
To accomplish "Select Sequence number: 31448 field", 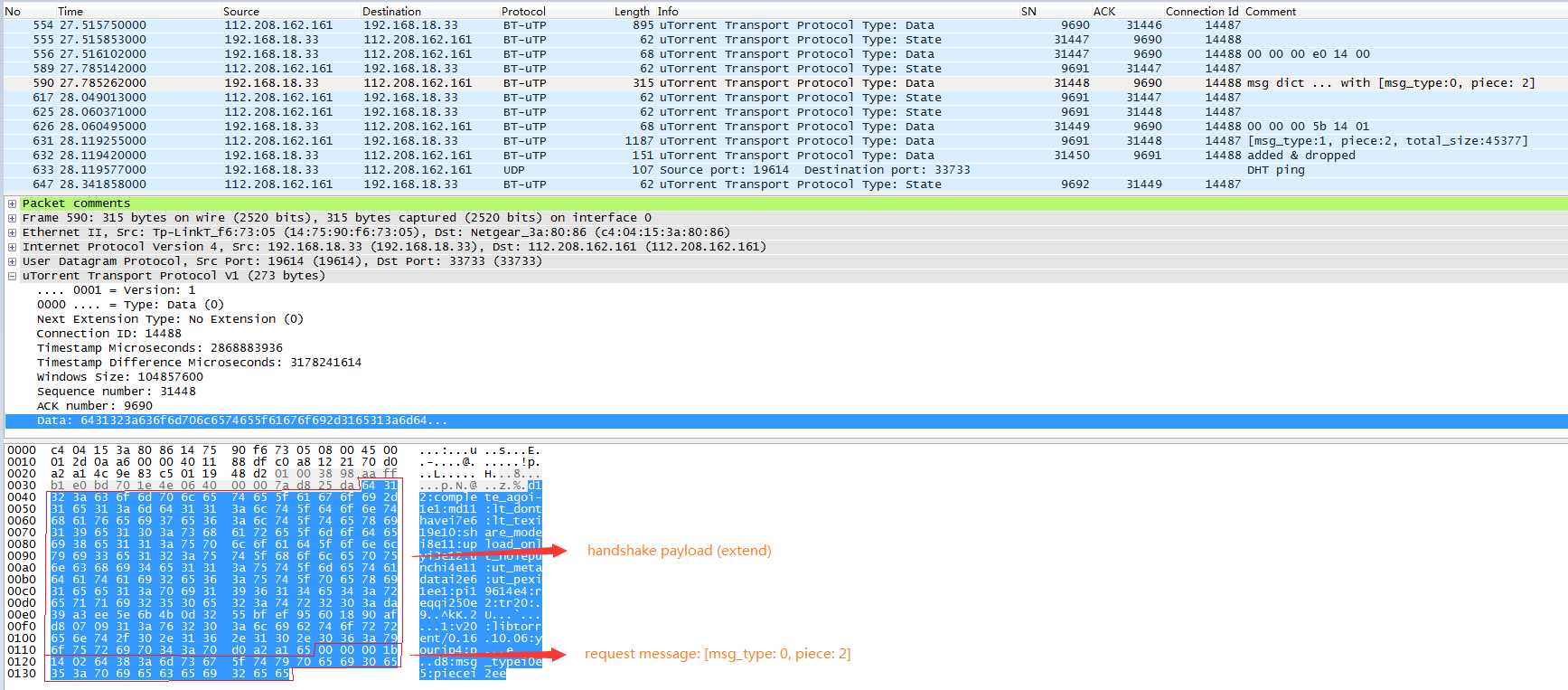I will 116,392.
